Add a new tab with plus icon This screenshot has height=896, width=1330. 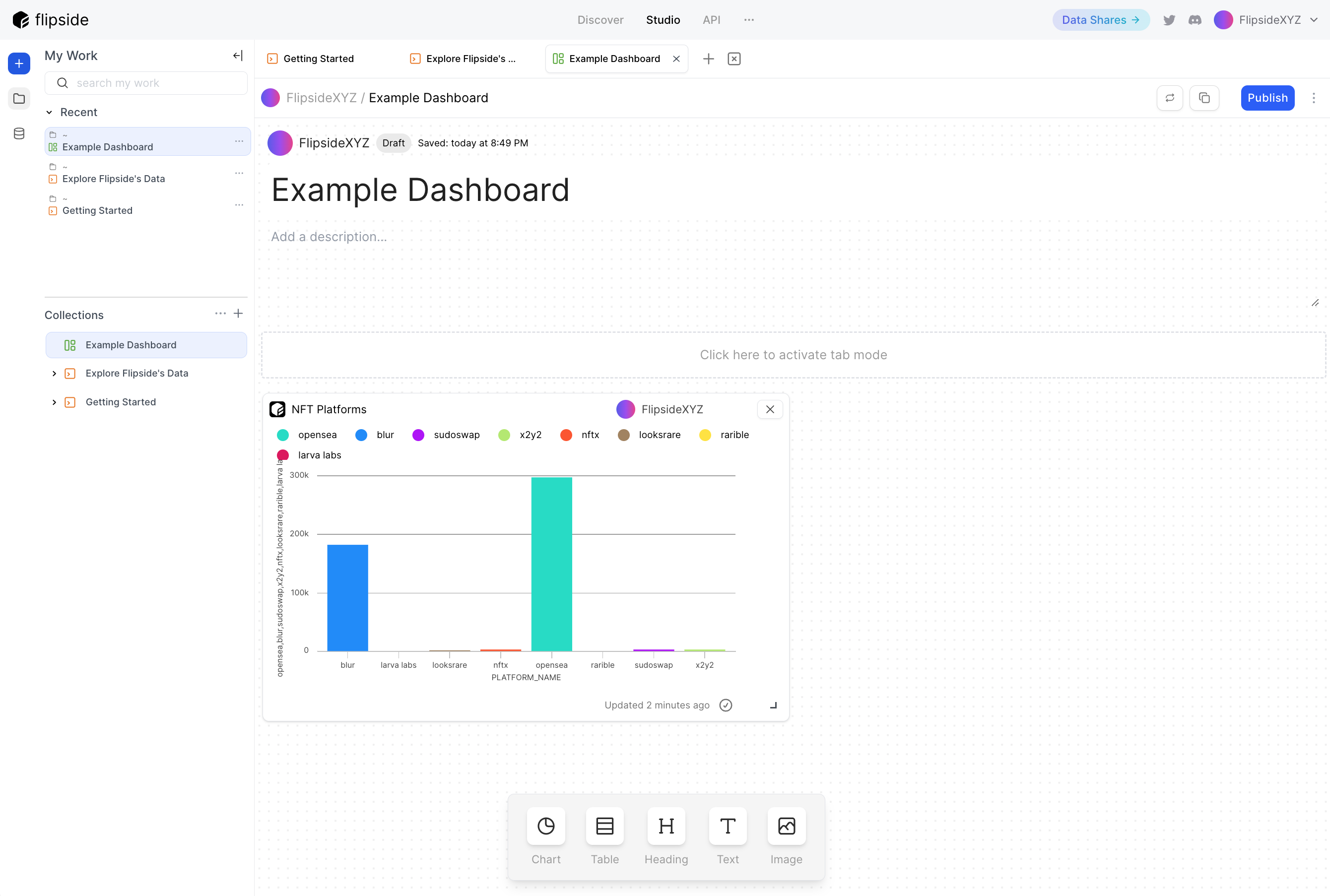(708, 59)
